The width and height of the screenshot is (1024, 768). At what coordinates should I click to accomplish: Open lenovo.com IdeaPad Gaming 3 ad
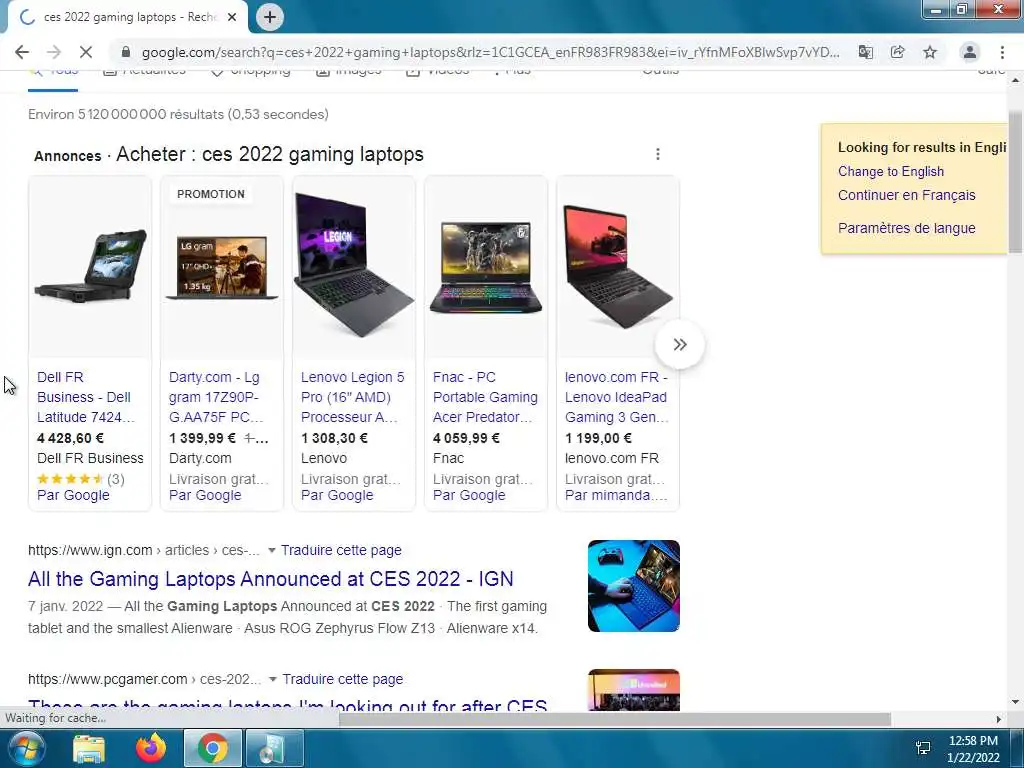click(616, 397)
